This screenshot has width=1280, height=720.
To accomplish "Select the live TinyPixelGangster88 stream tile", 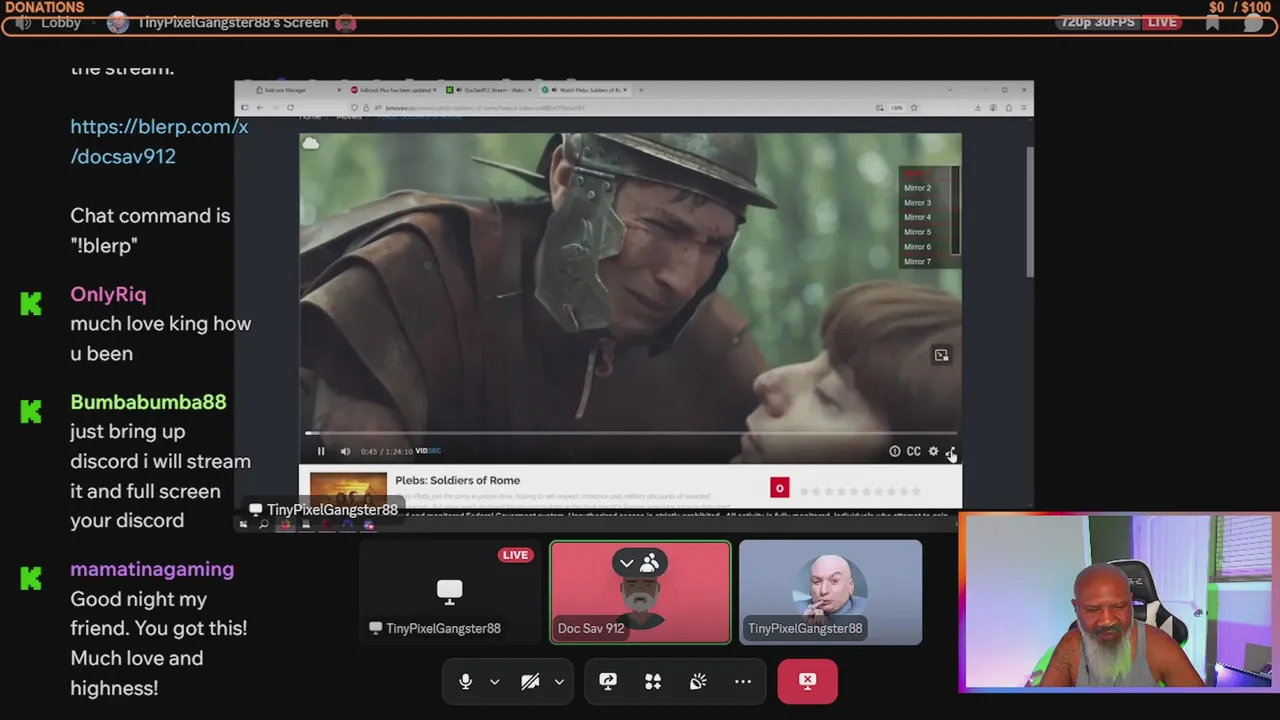I will point(449,592).
